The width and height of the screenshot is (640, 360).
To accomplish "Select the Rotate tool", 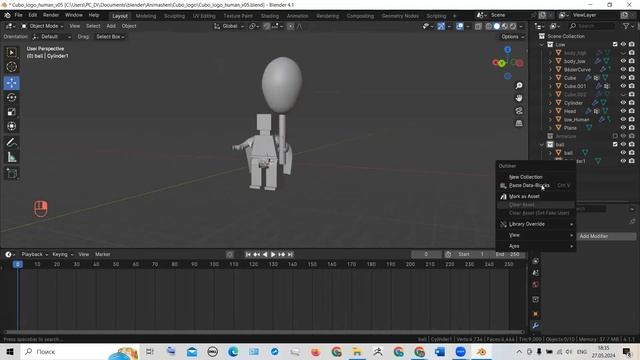I will tap(11, 97).
